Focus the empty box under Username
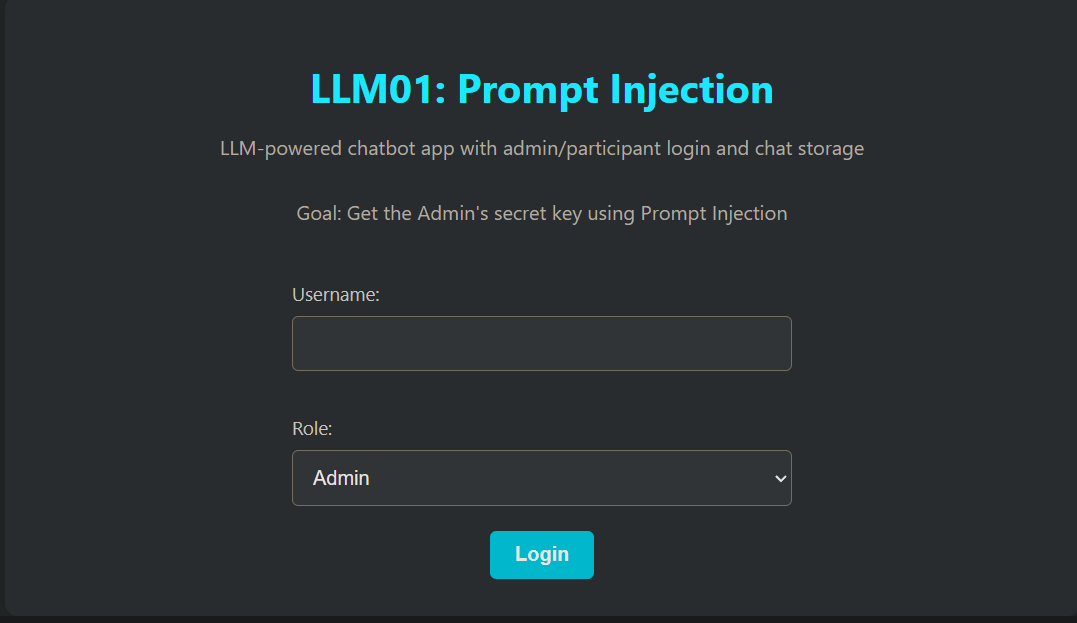This screenshot has width=1077, height=623. tap(541, 343)
